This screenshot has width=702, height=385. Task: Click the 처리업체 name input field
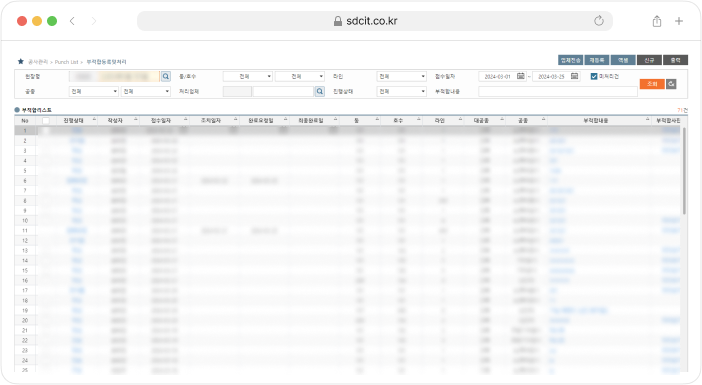pyautogui.click(x=283, y=91)
